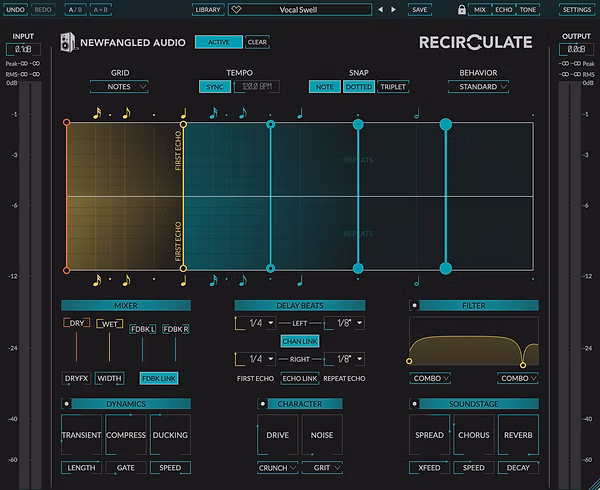The width and height of the screenshot is (600, 490).
Task: Open SETTINGS
Action: (x=577, y=10)
